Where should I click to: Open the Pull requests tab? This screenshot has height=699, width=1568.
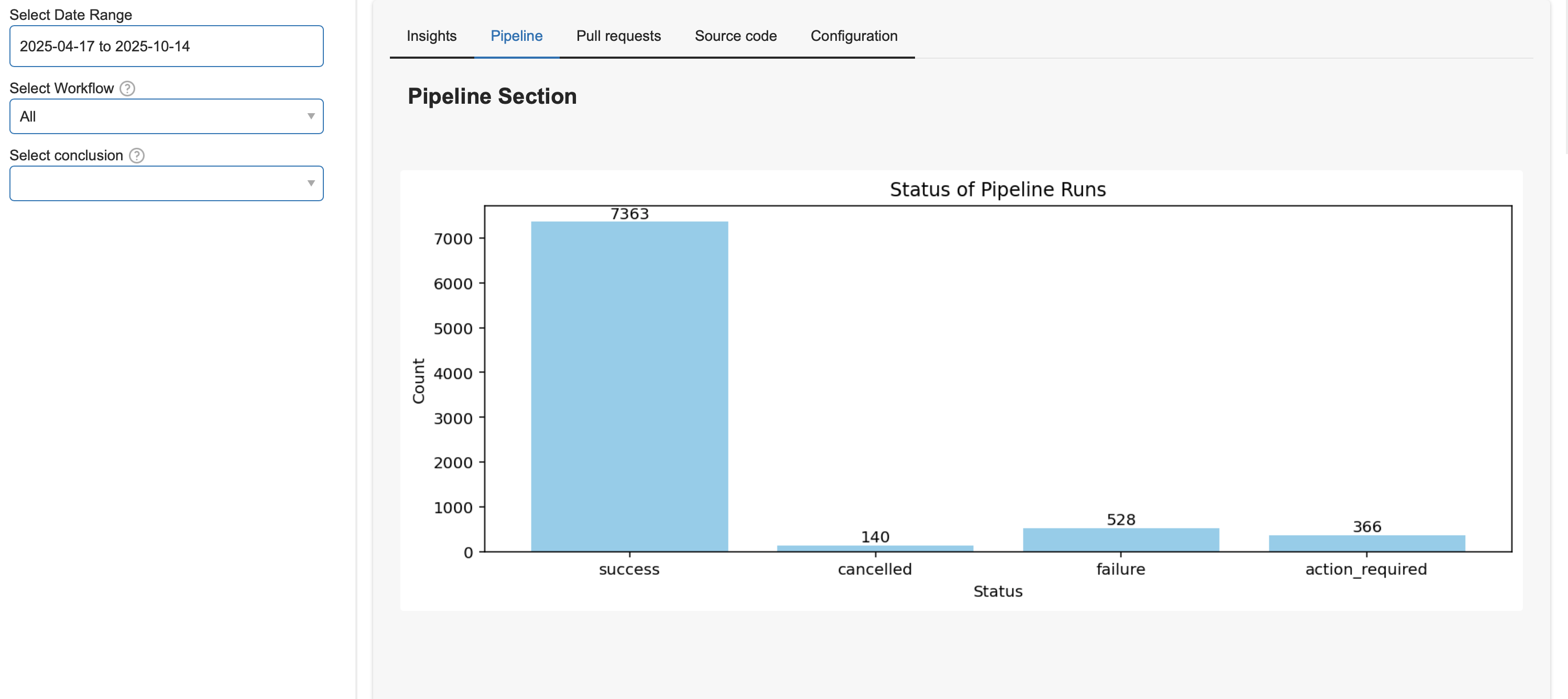[618, 36]
